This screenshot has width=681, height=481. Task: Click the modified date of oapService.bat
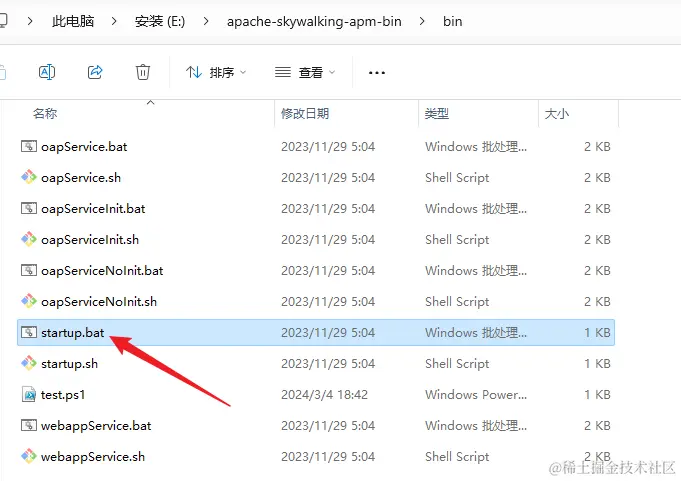328,147
